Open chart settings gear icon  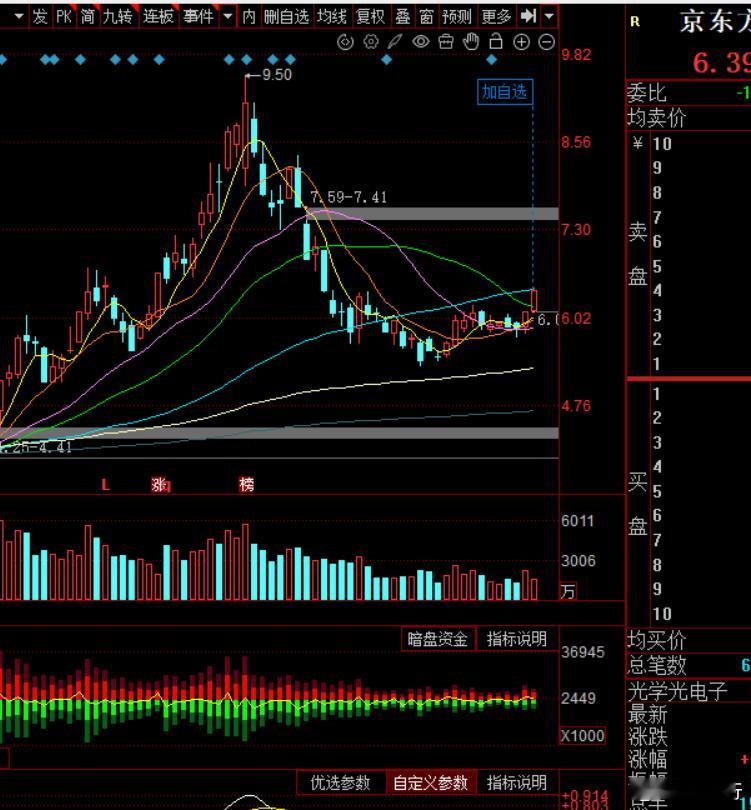[370, 42]
